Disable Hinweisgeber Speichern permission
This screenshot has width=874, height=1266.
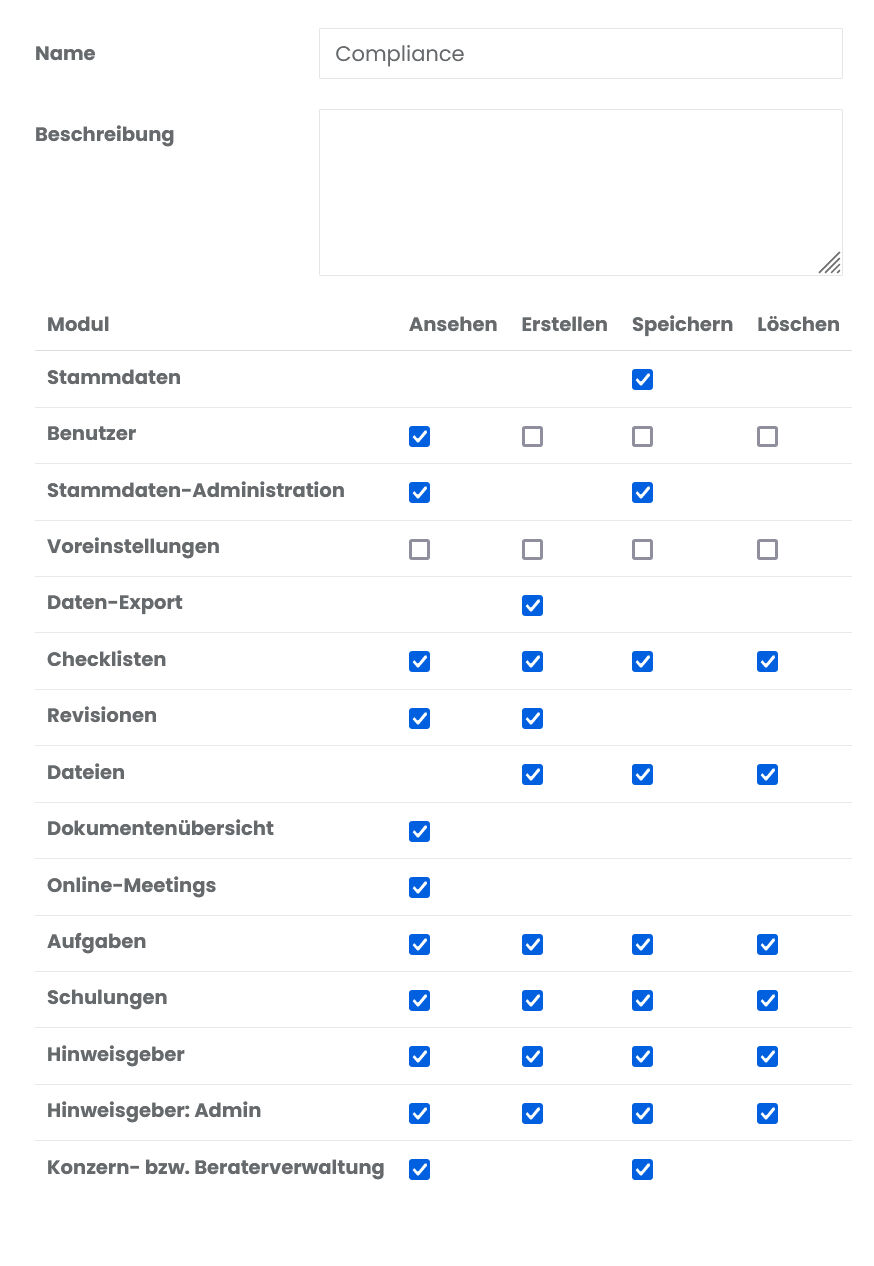click(x=643, y=1057)
